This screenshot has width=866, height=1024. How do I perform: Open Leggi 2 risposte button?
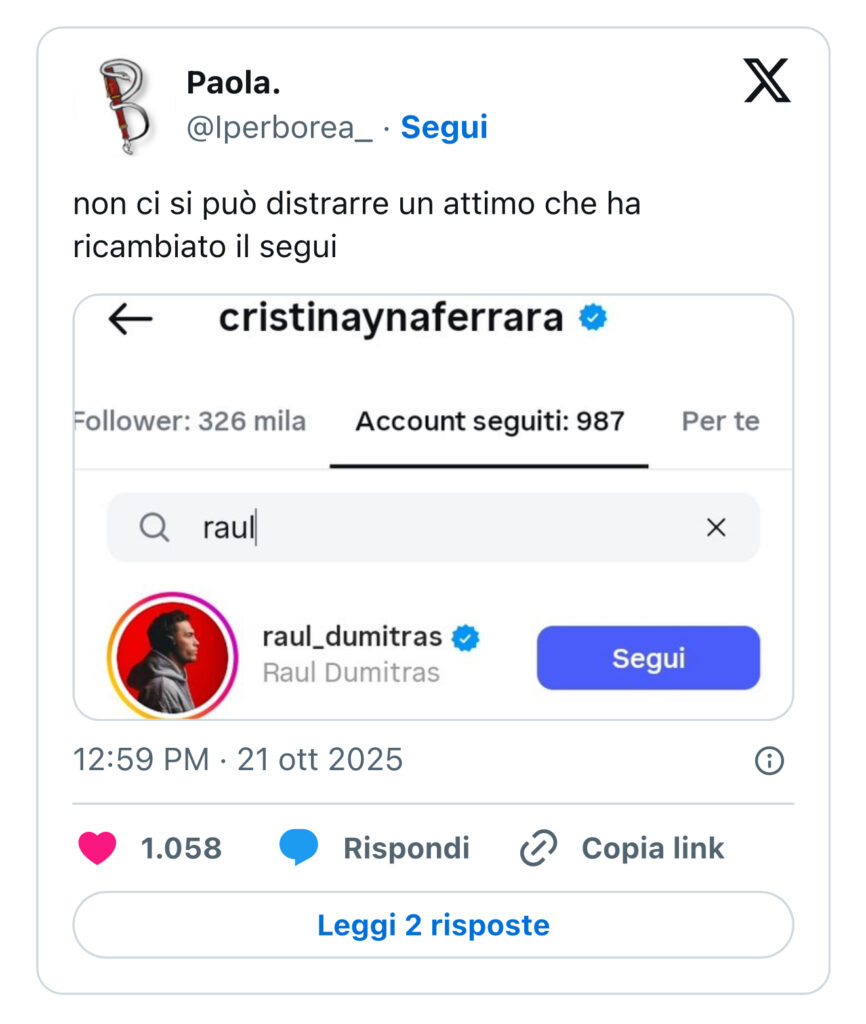(x=433, y=925)
